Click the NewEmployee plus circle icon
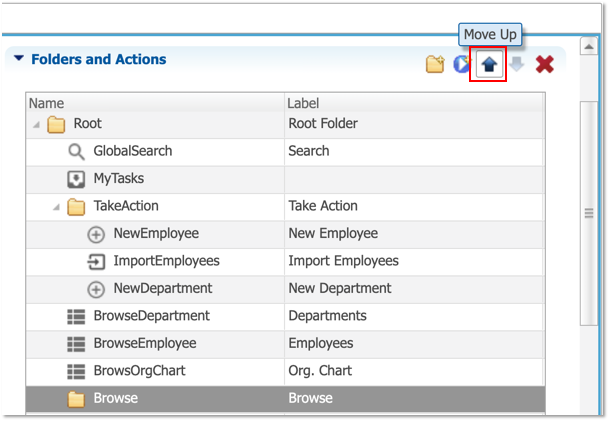Viewport: 610px width, 422px height. click(96, 235)
